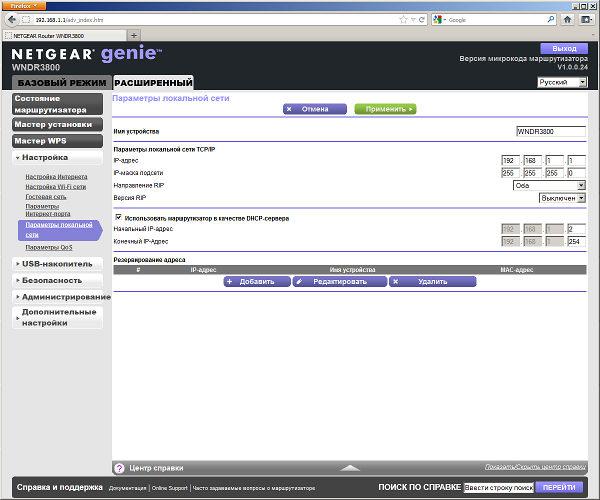
Task: Bookmark the page with the star icon
Action: [x=403, y=20]
